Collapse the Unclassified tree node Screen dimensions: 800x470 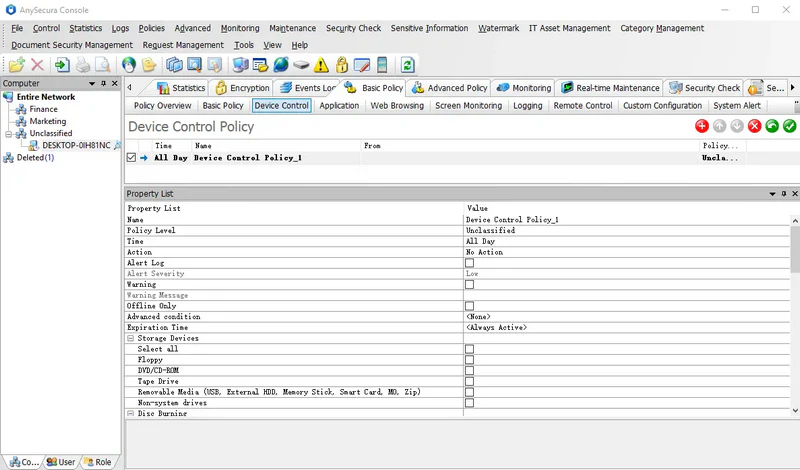tap(8, 134)
